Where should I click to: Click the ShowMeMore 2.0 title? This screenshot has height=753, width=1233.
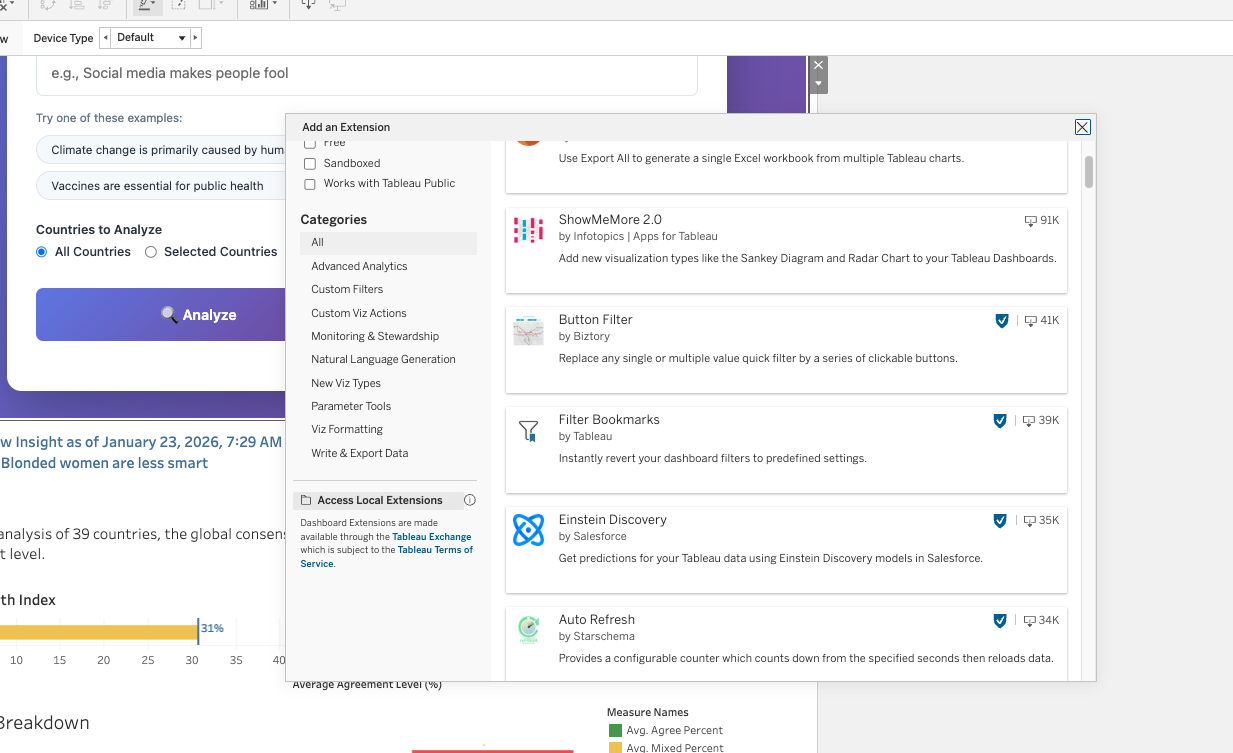click(610, 220)
